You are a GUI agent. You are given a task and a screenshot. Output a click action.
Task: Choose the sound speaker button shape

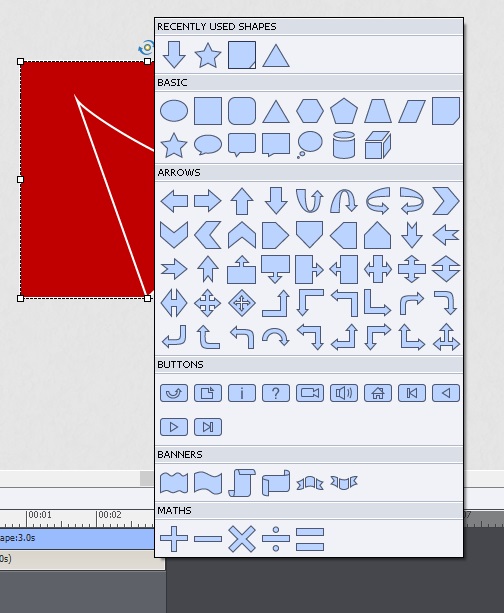344,393
